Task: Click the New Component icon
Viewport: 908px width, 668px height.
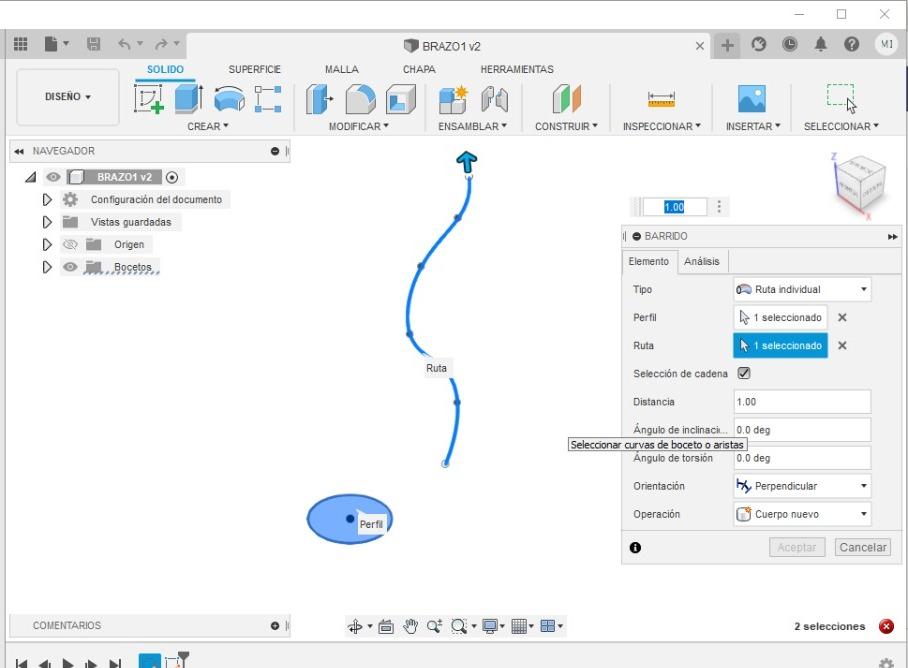Action: (453, 99)
